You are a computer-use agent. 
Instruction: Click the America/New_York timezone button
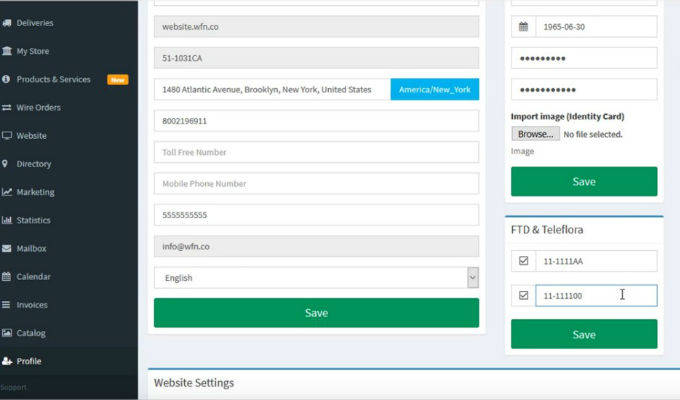[x=435, y=89]
